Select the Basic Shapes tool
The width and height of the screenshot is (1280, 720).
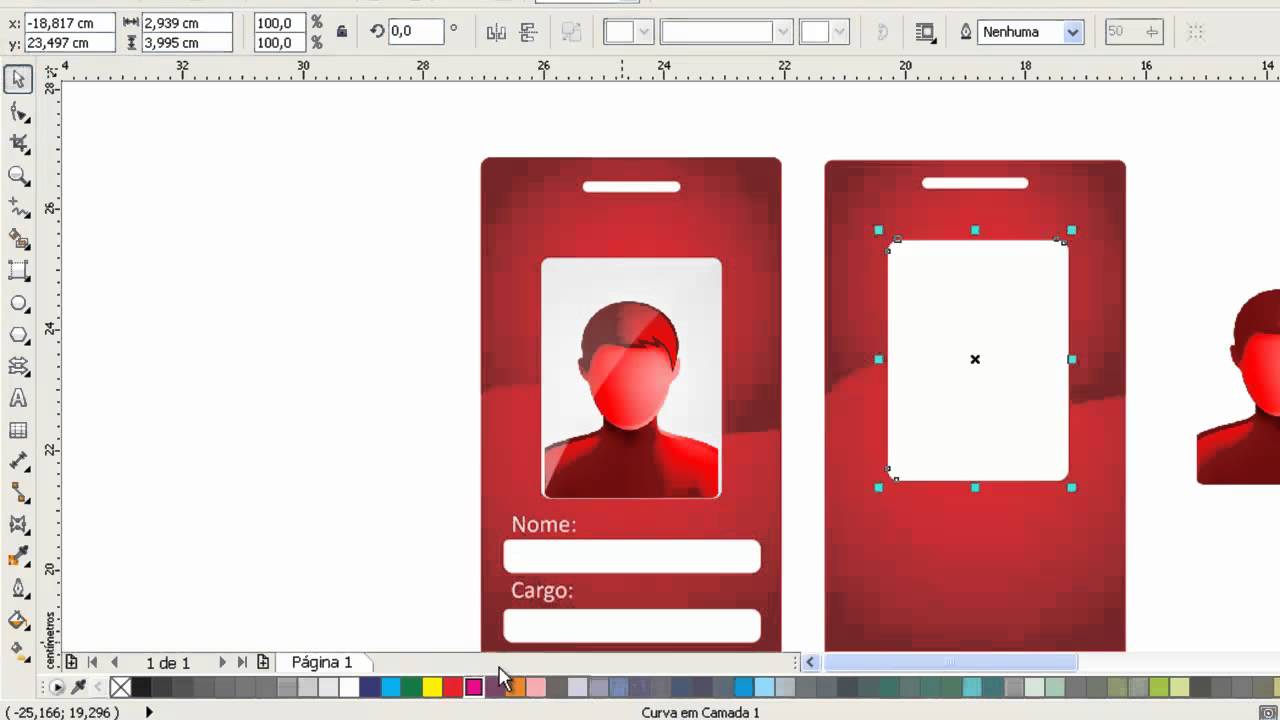tap(18, 366)
